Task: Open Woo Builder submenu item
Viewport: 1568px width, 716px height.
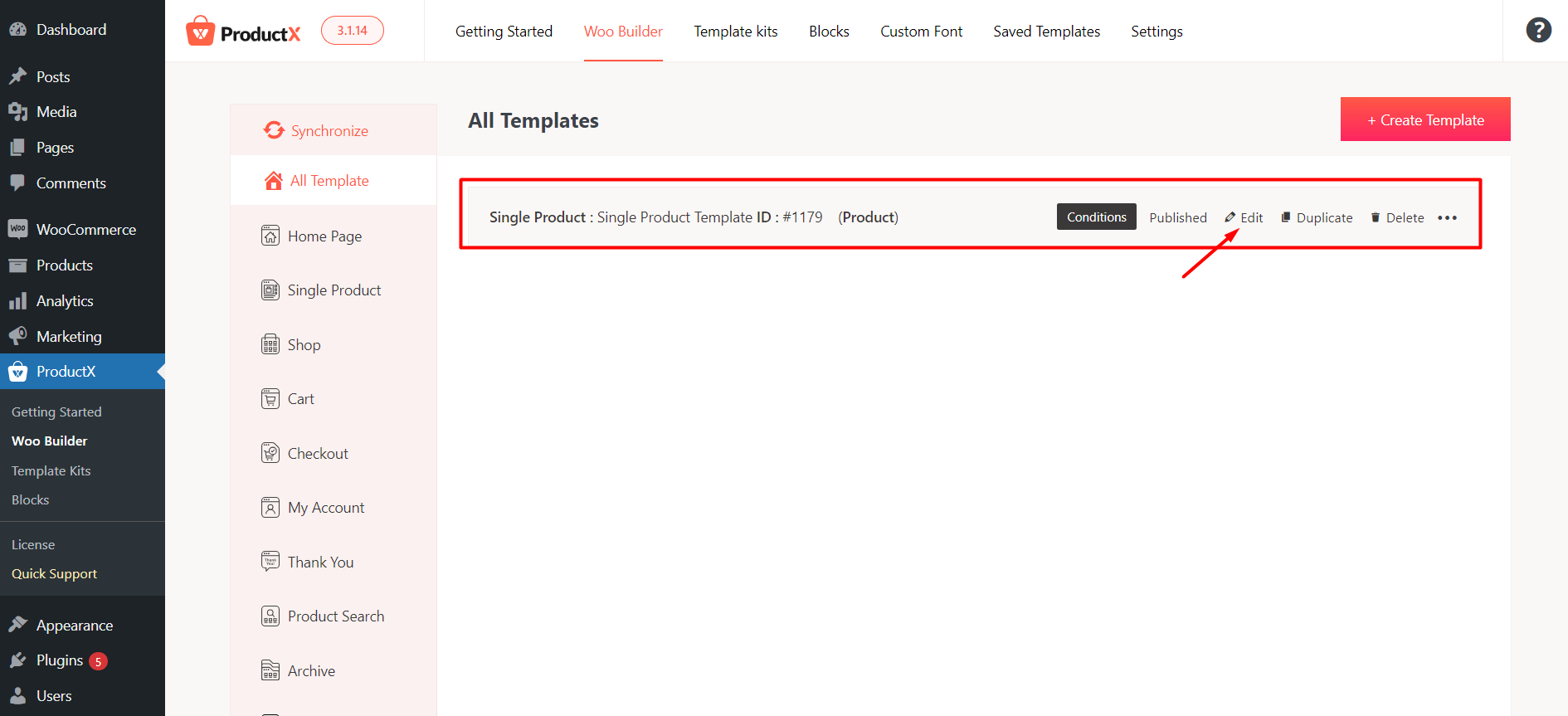Action: (50, 441)
